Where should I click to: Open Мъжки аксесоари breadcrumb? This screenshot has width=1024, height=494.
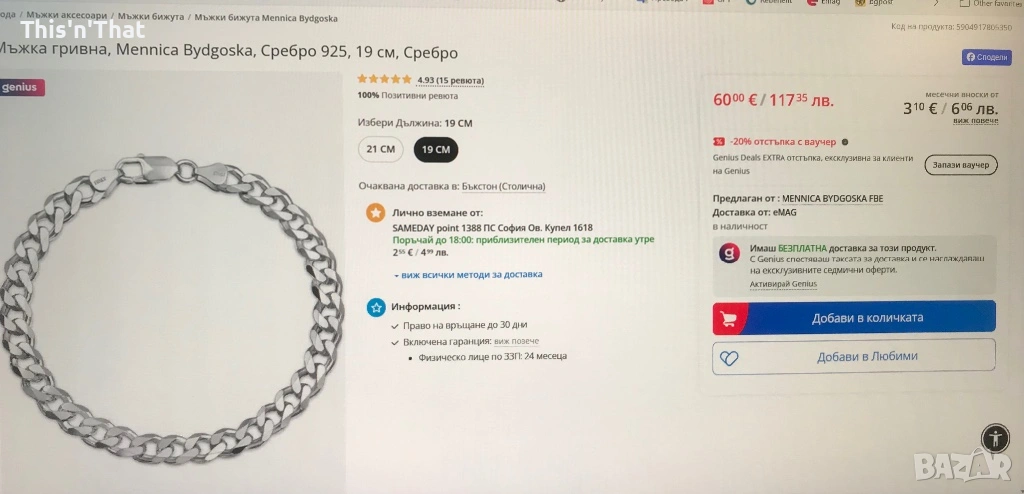67,15
